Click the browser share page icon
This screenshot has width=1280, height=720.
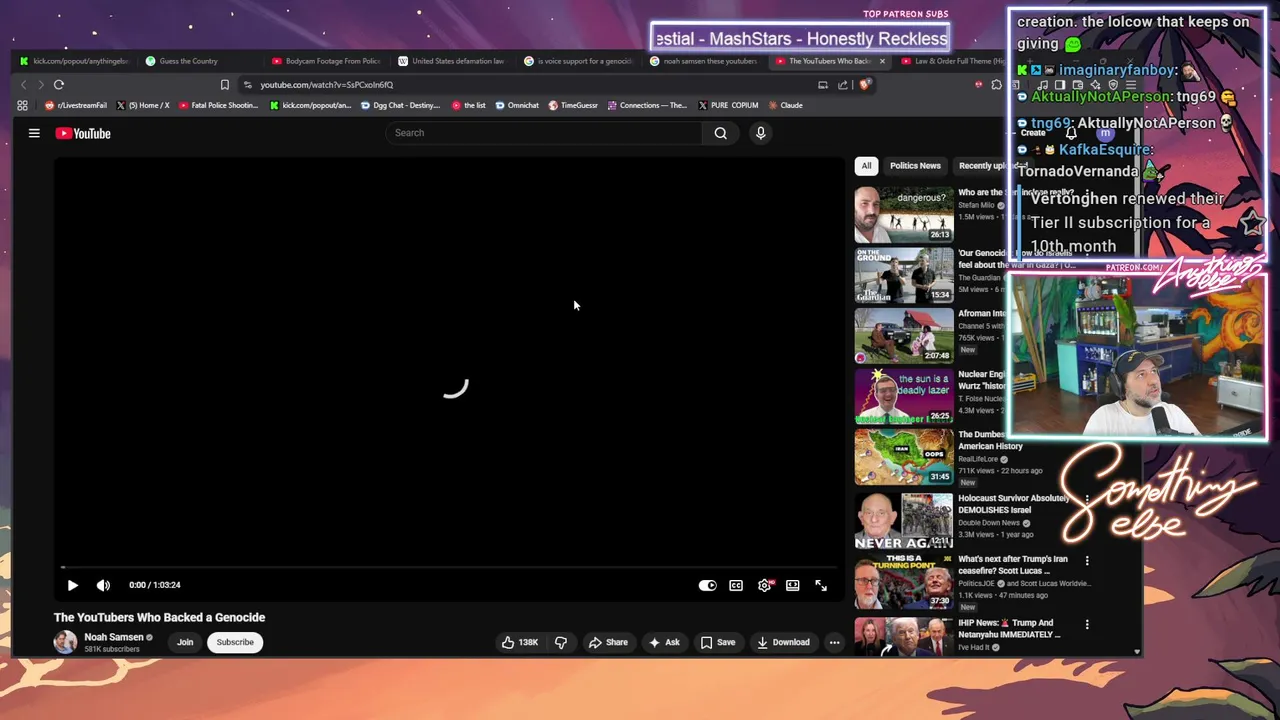[843, 85]
